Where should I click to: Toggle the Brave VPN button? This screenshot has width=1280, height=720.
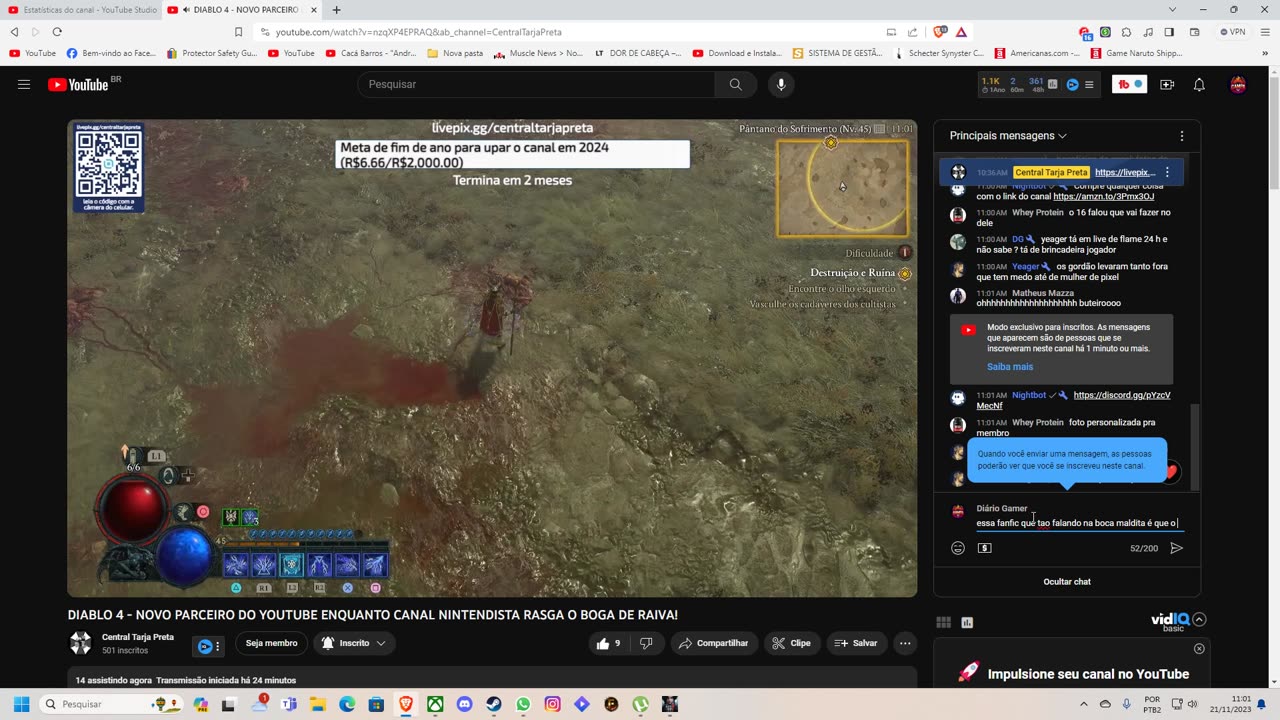[x=1233, y=32]
